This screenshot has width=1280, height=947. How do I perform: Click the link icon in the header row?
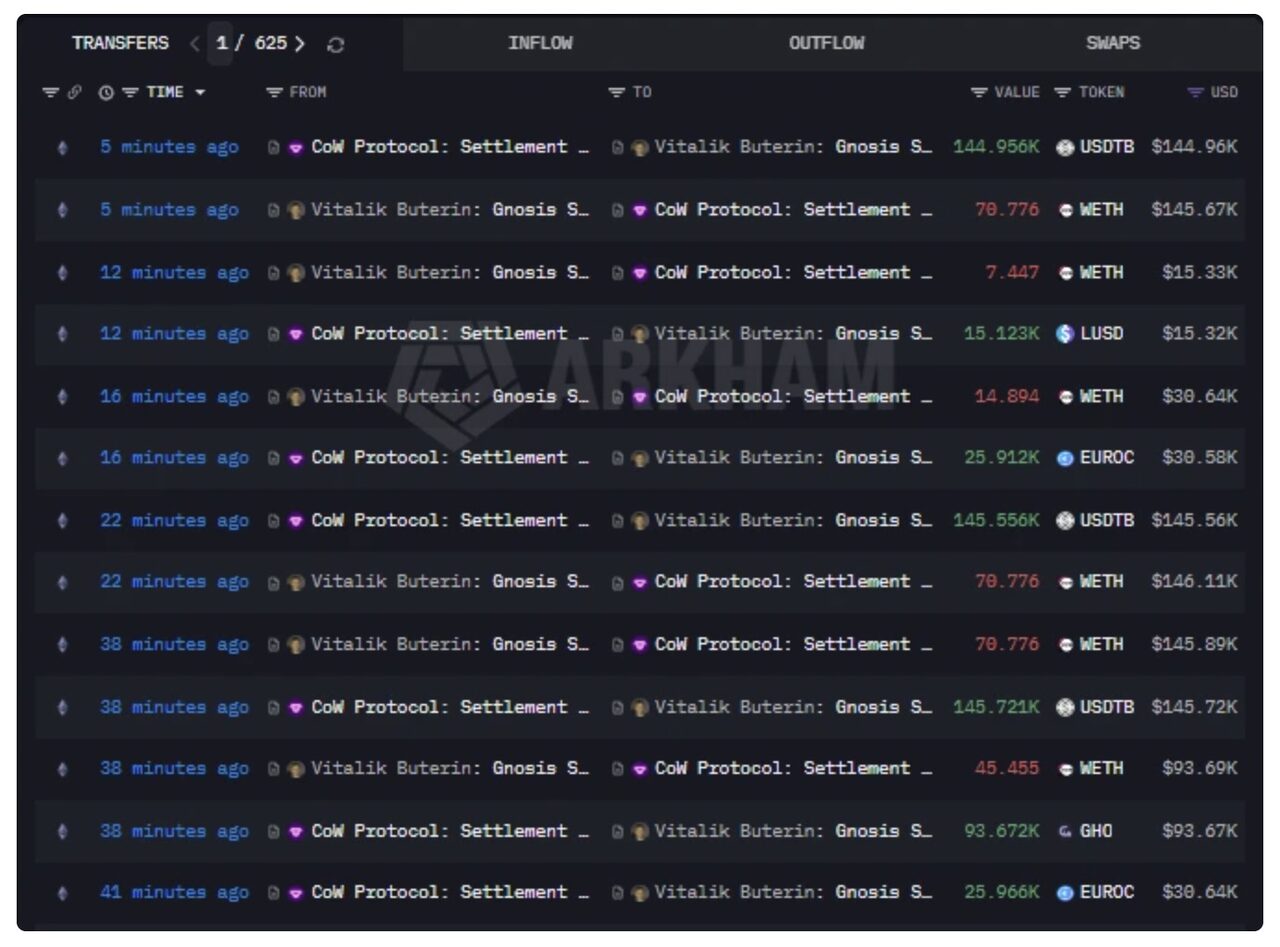coord(75,92)
